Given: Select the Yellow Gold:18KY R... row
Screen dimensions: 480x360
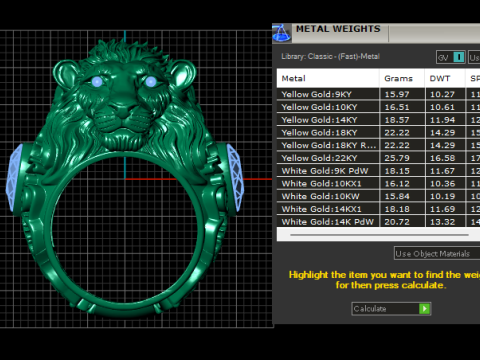Looking at the screenshot, I should (378, 145).
